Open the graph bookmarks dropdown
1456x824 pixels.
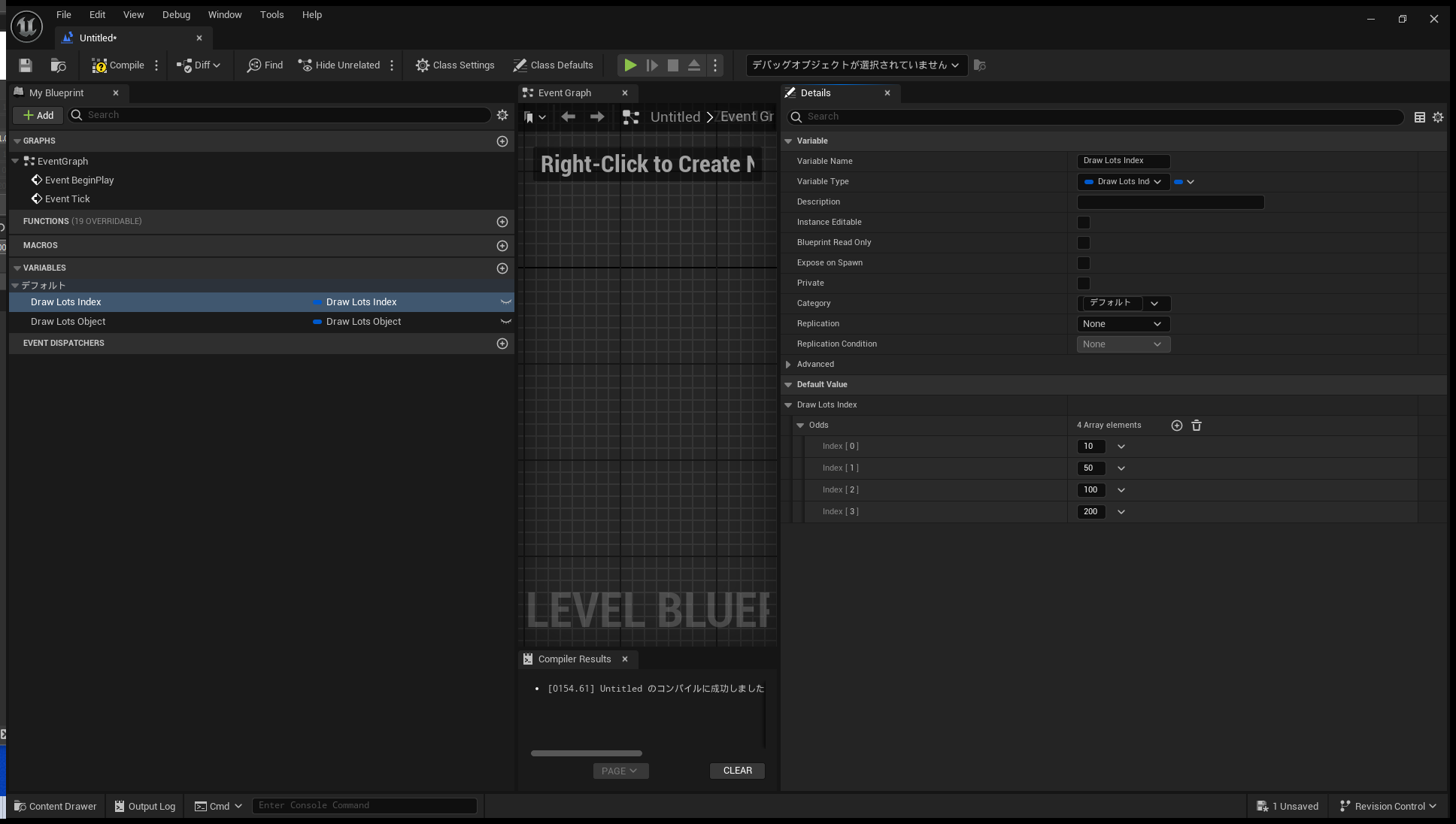[535, 117]
